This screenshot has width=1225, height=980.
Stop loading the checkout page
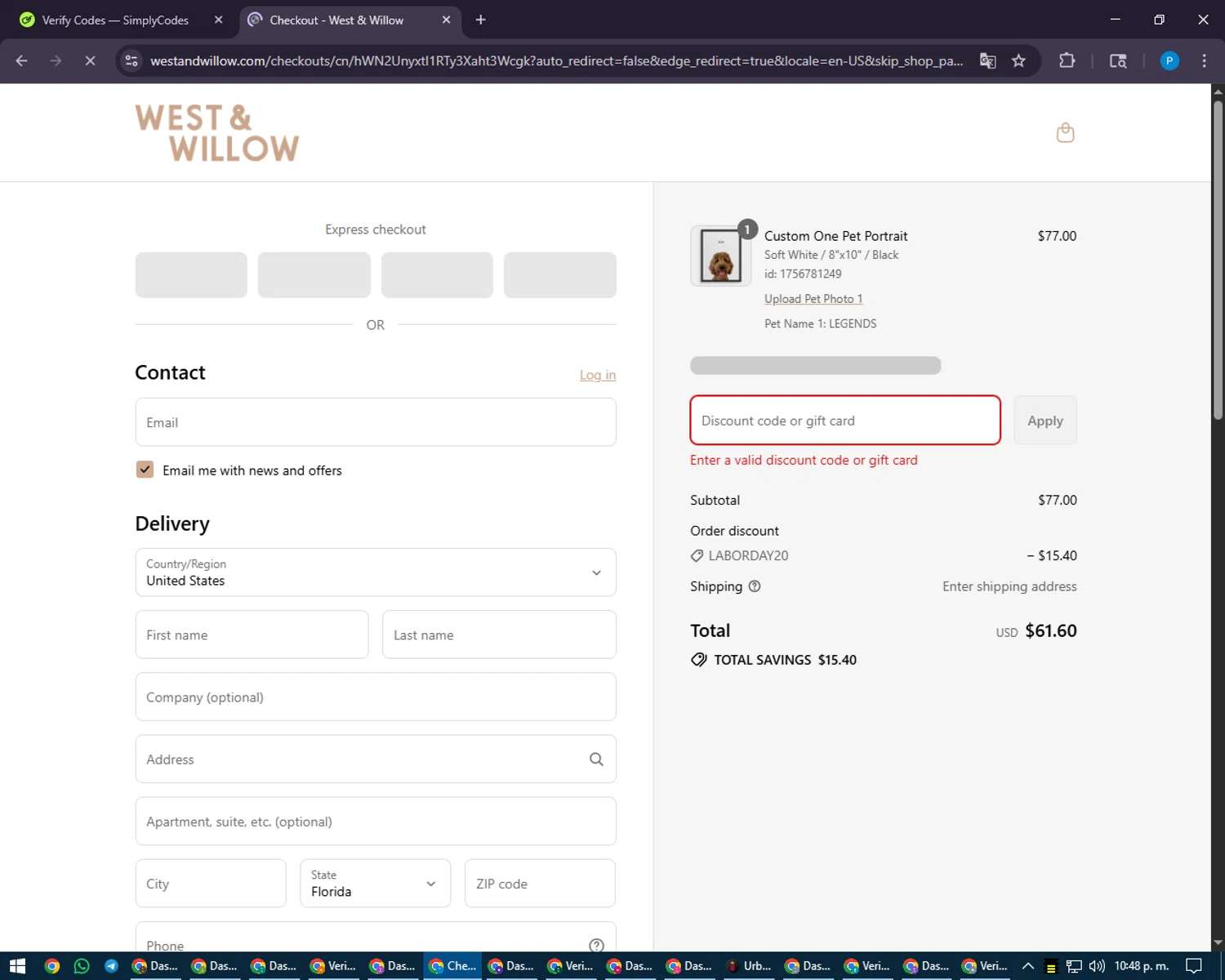pyautogui.click(x=90, y=61)
